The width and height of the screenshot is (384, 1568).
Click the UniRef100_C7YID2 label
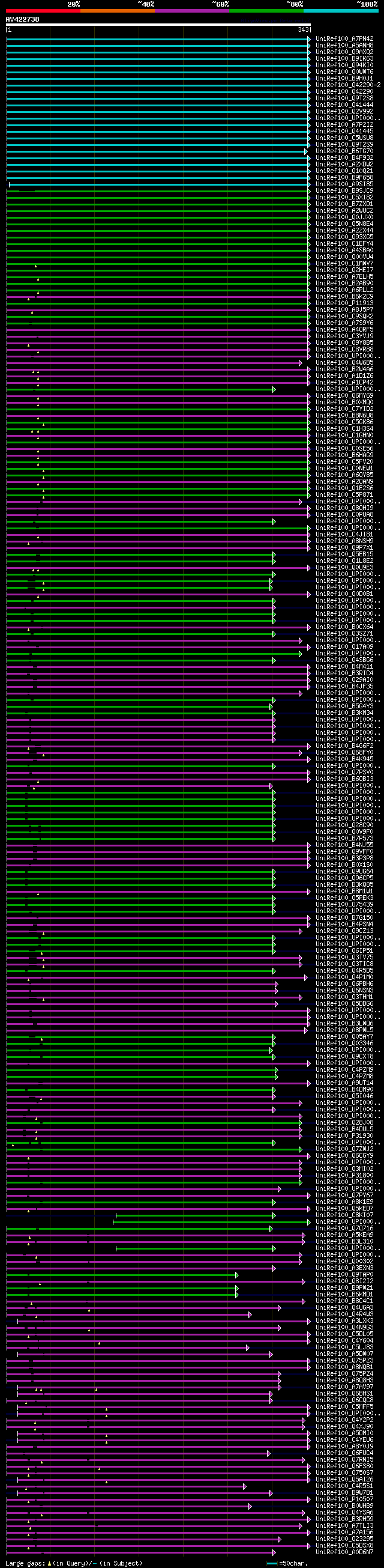tap(344, 409)
